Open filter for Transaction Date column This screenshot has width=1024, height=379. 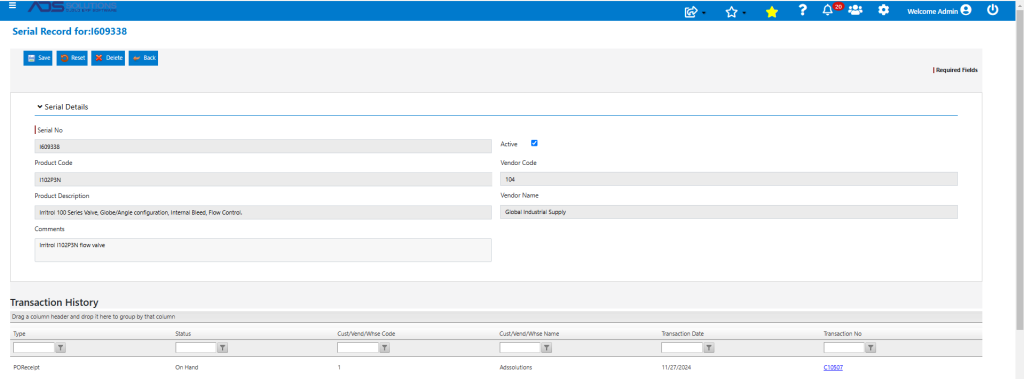(x=709, y=348)
